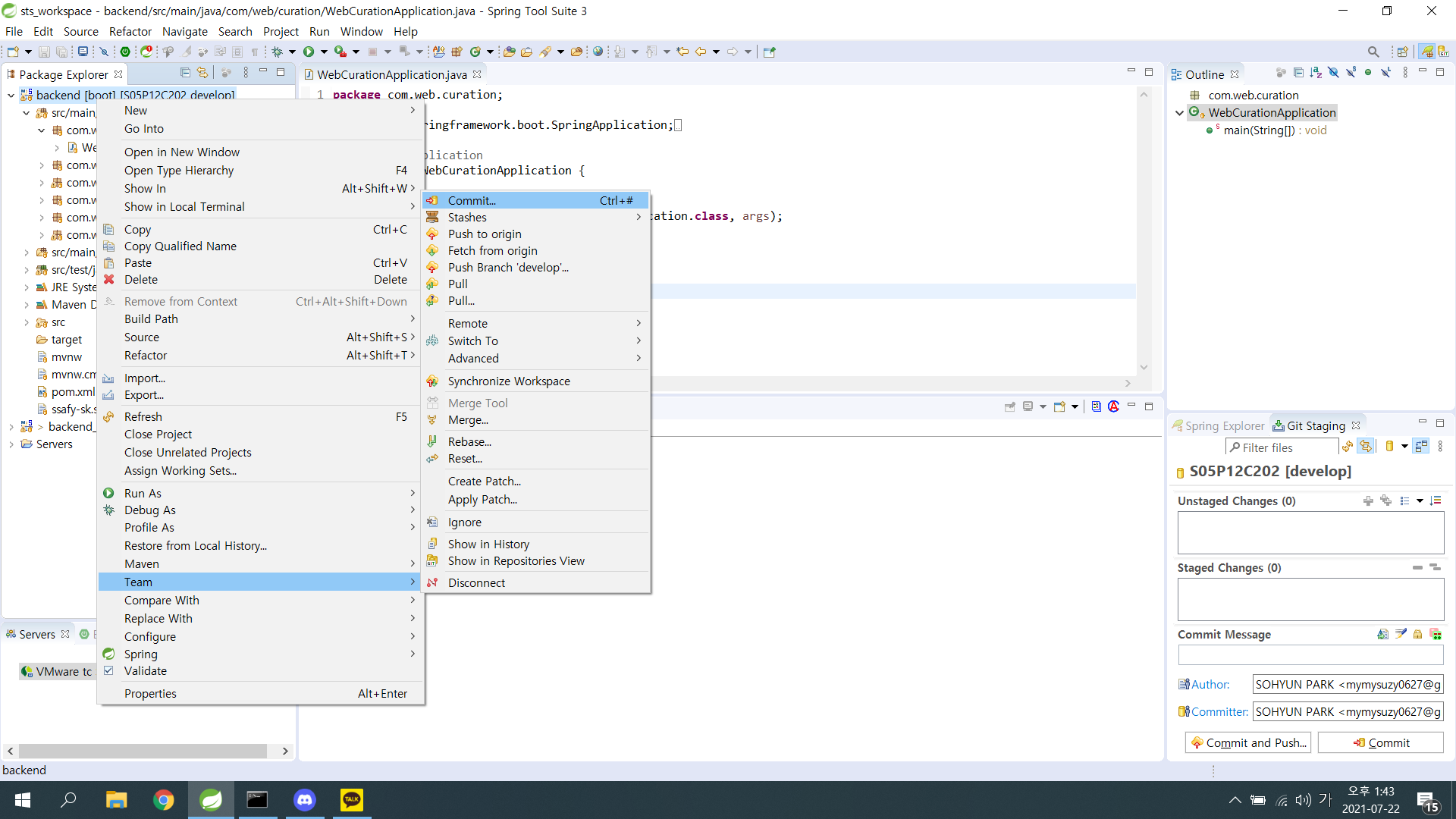Image resolution: width=1456 pixels, height=819 pixels.
Task: Collapse the WebCurationApplication outline node
Action: click(x=1179, y=113)
